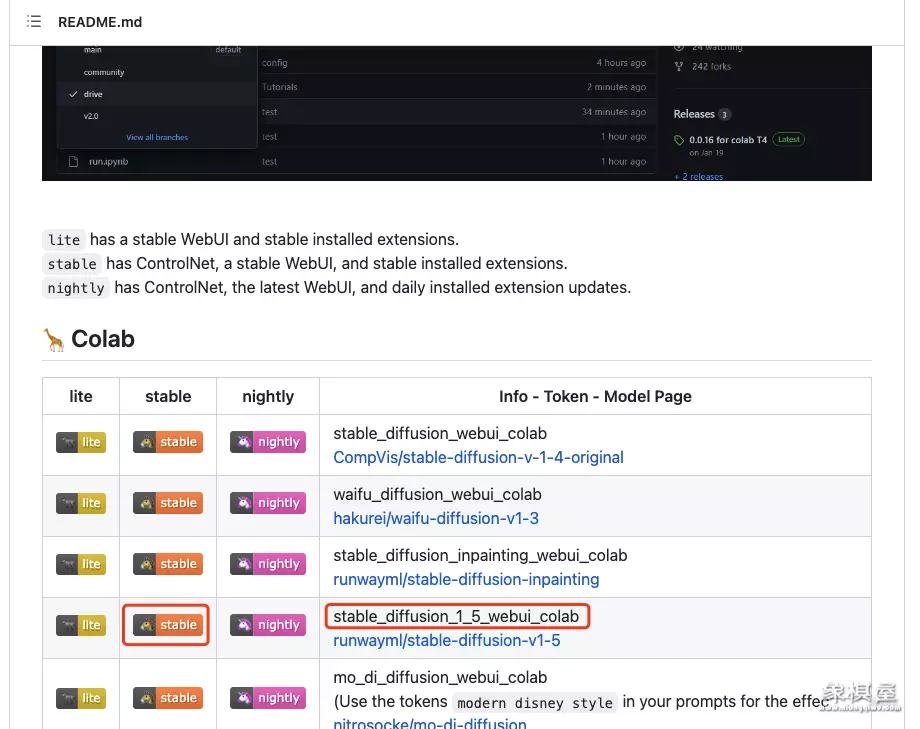
Task: Click the 'stable' inline code word in description
Action: [x=72, y=264]
